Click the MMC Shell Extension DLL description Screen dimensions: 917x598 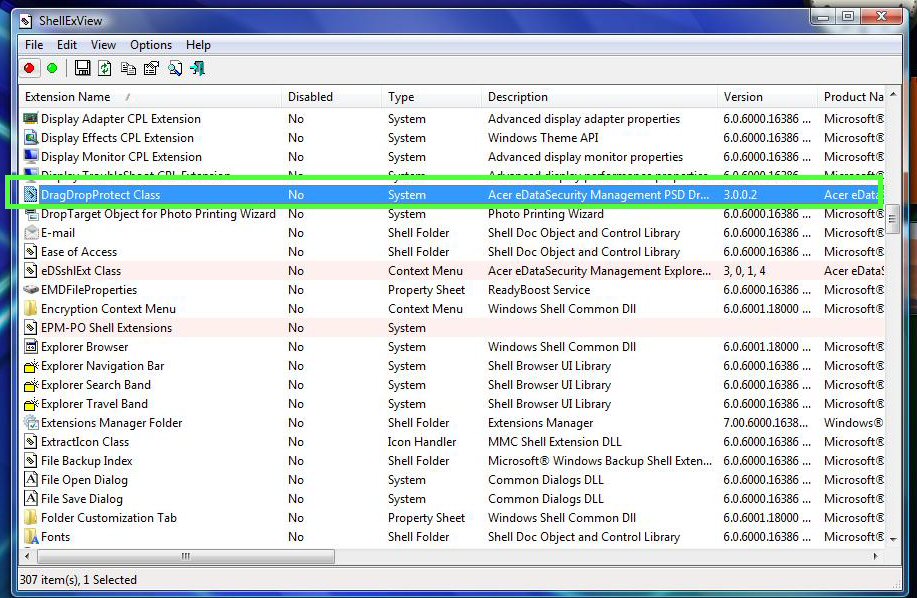click(554, 442)
